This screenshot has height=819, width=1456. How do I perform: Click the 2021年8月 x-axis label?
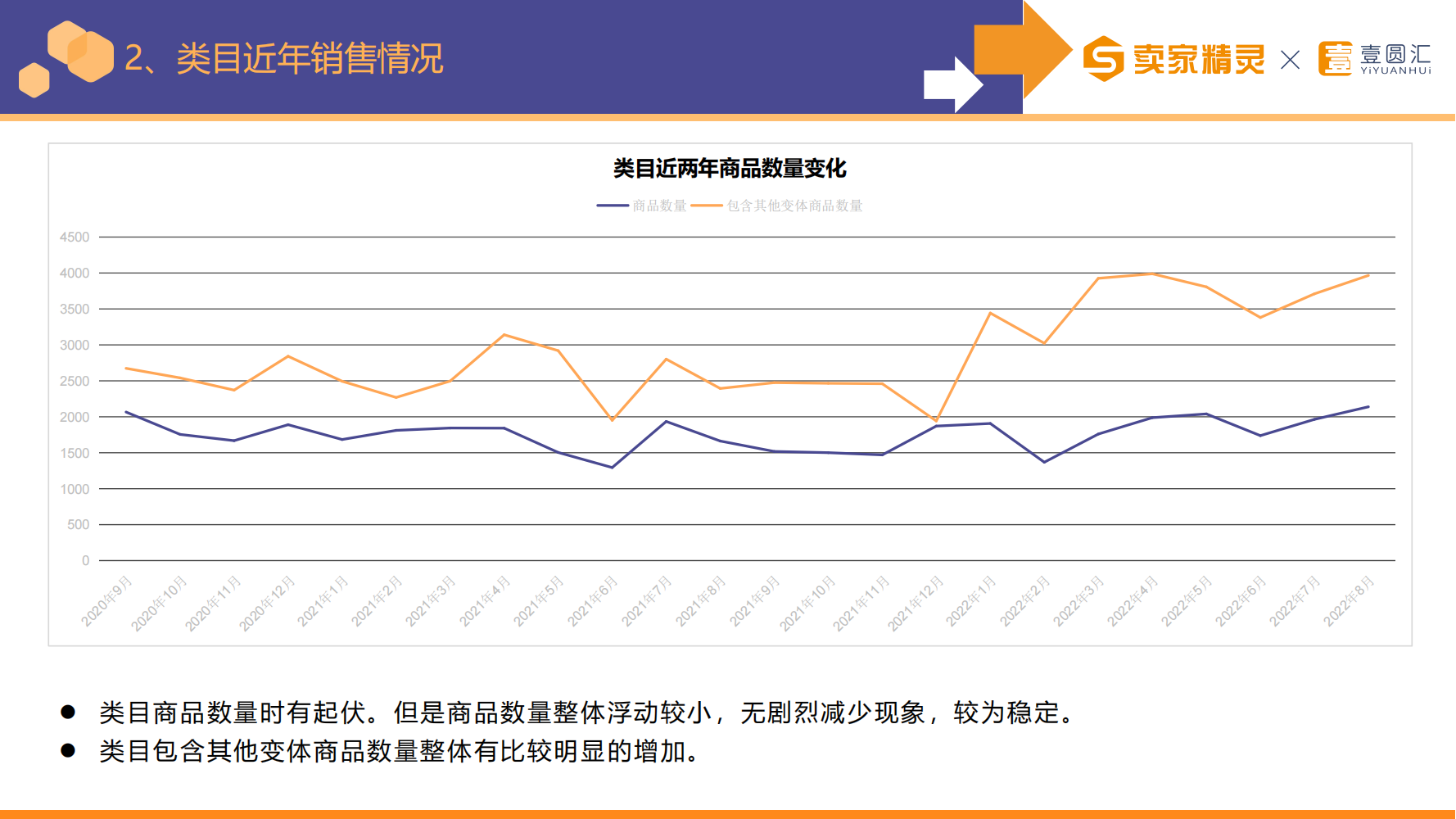click(x=701, y=601)
